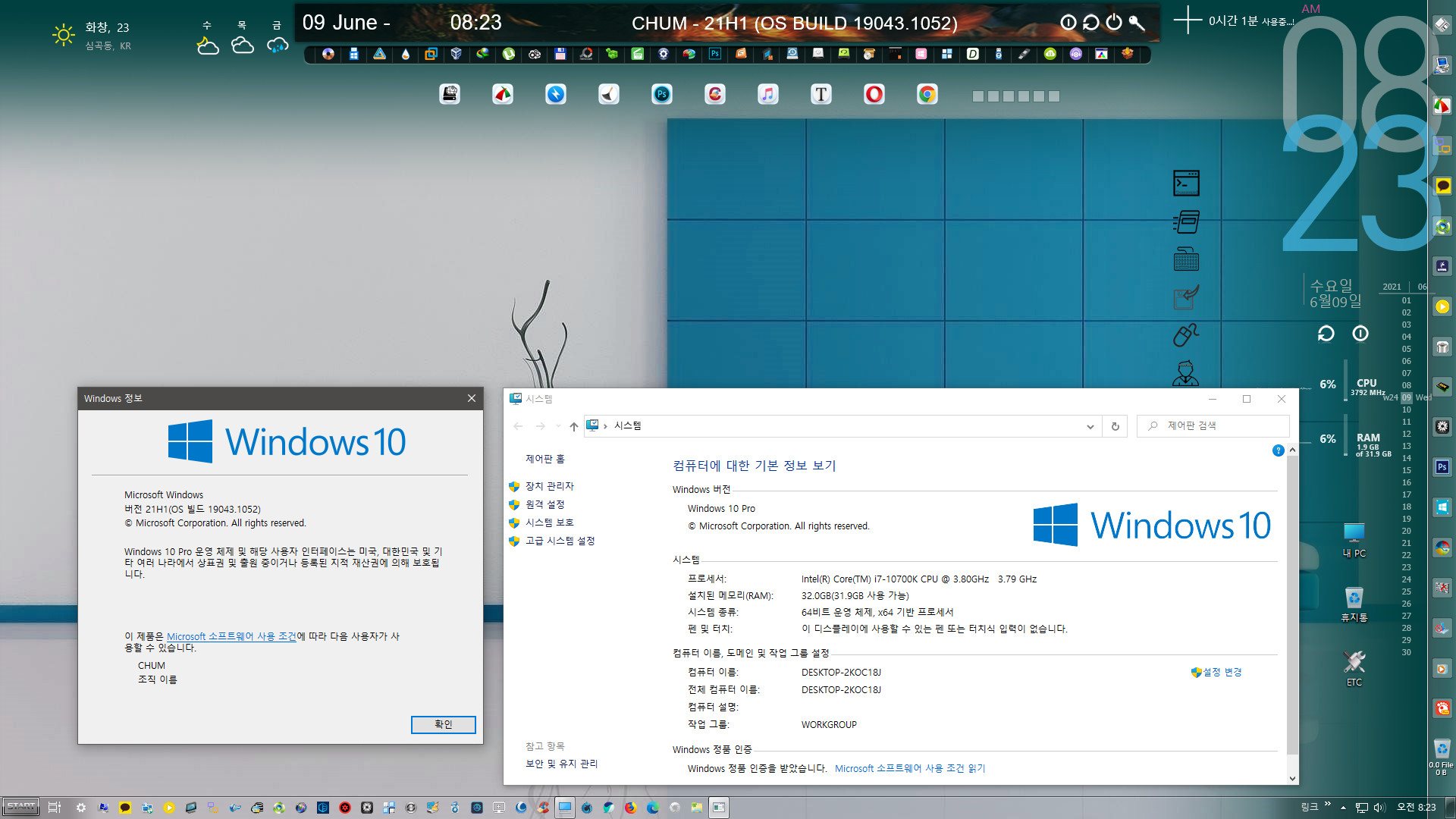Launch Photoshop from the center dock
1456x819 pixels.
662,95
